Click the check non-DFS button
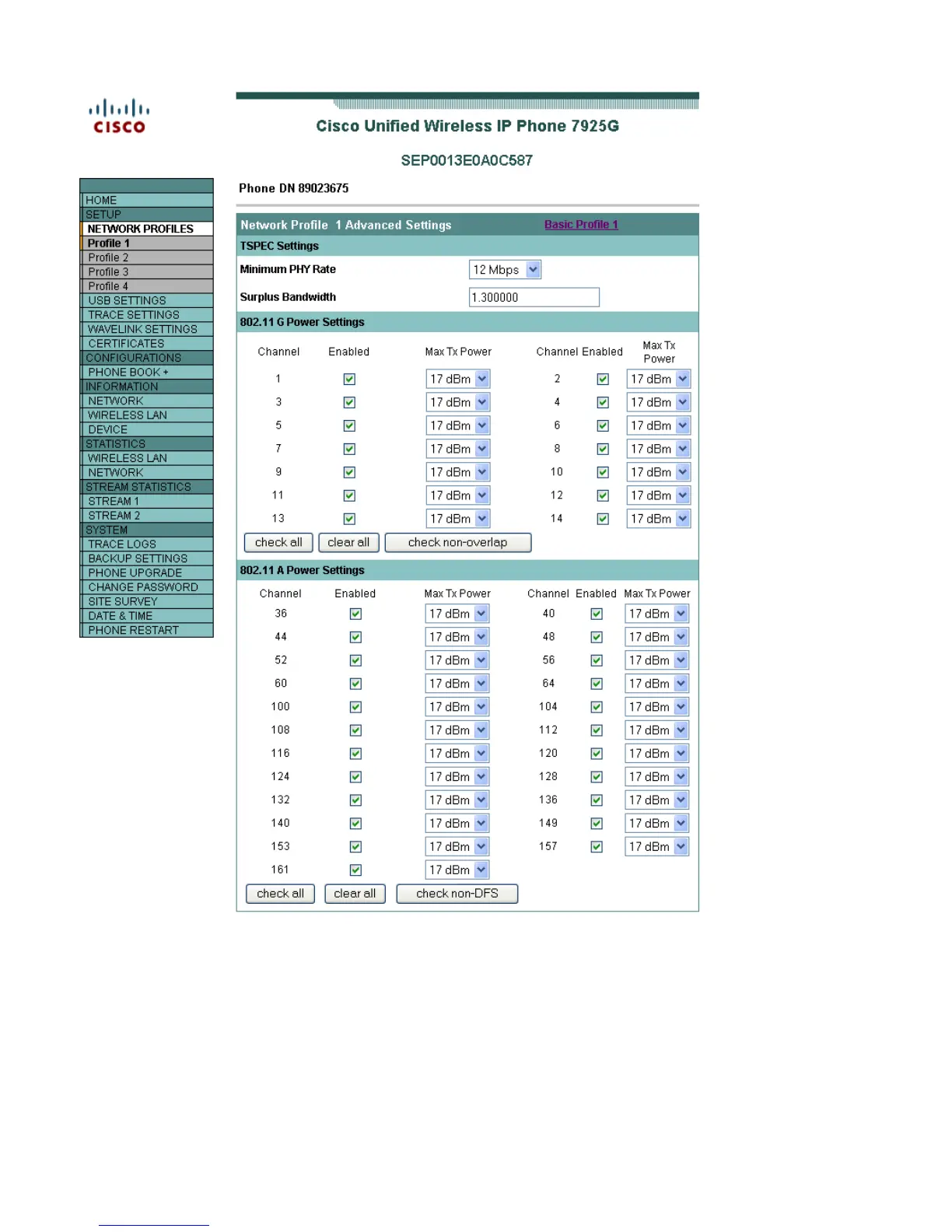952x1232 pixels. point(457,894)
